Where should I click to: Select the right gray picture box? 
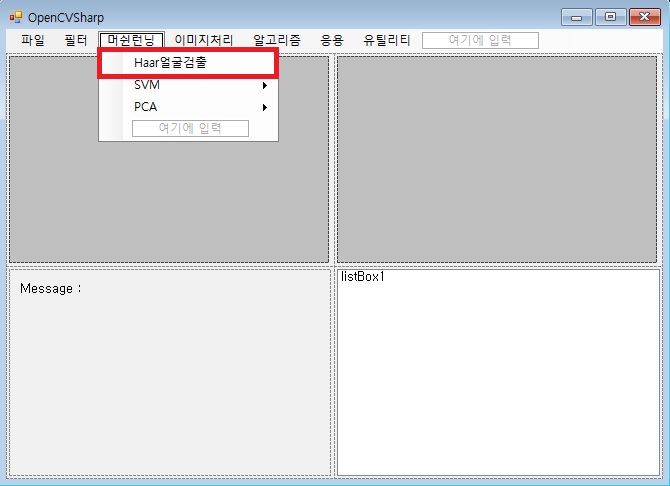point(497,159)
